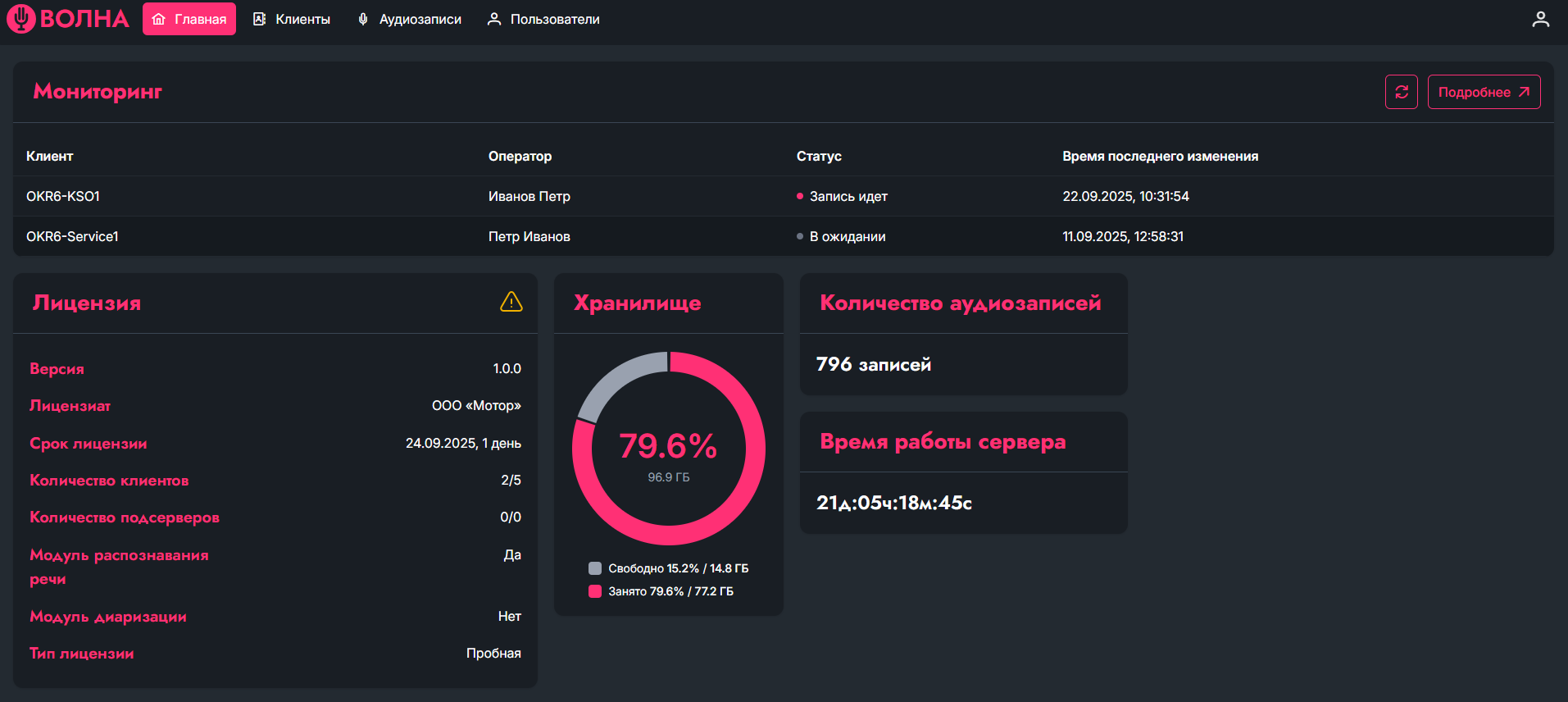
Task: Click the Волна microphone logo icon
Action: click(21, 19)
